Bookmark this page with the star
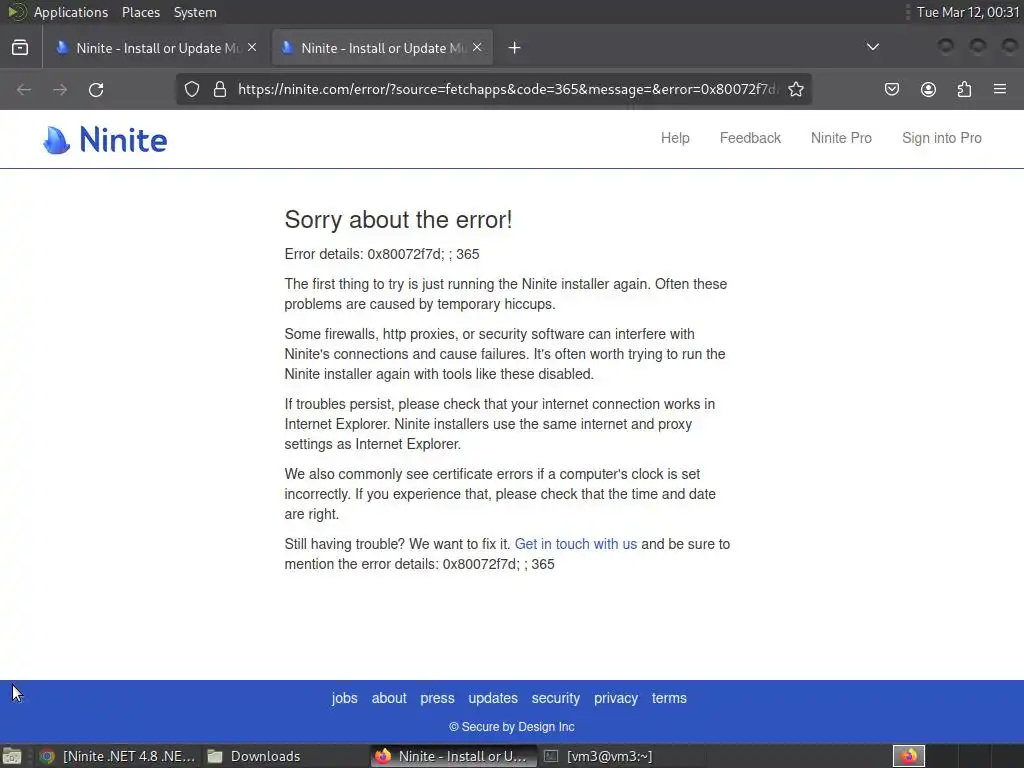 point(796,89)
